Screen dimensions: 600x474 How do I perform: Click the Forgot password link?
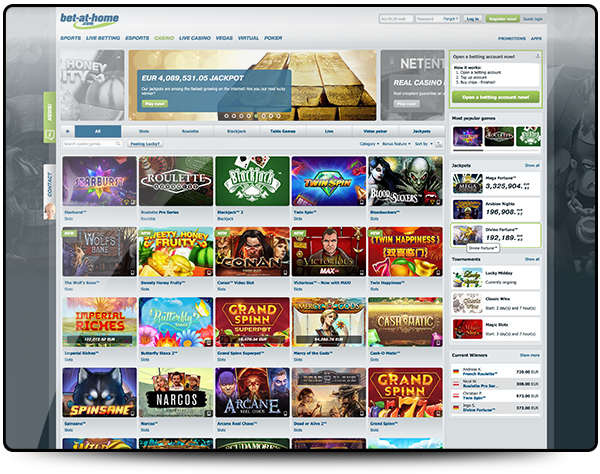click(x=450, y=19)
